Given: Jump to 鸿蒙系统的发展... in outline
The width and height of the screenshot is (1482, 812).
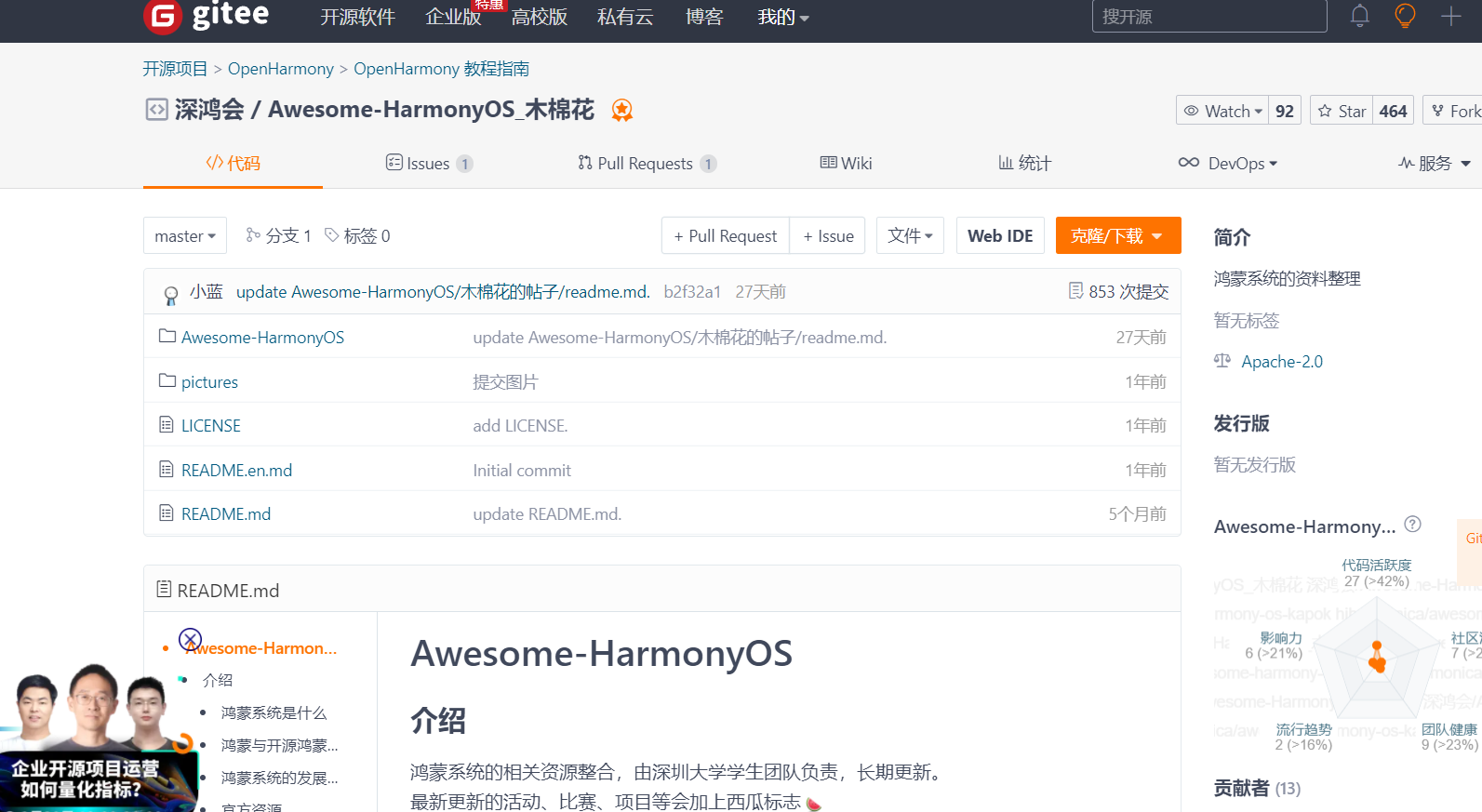Looking at the screenshot, I should point(280,779).
